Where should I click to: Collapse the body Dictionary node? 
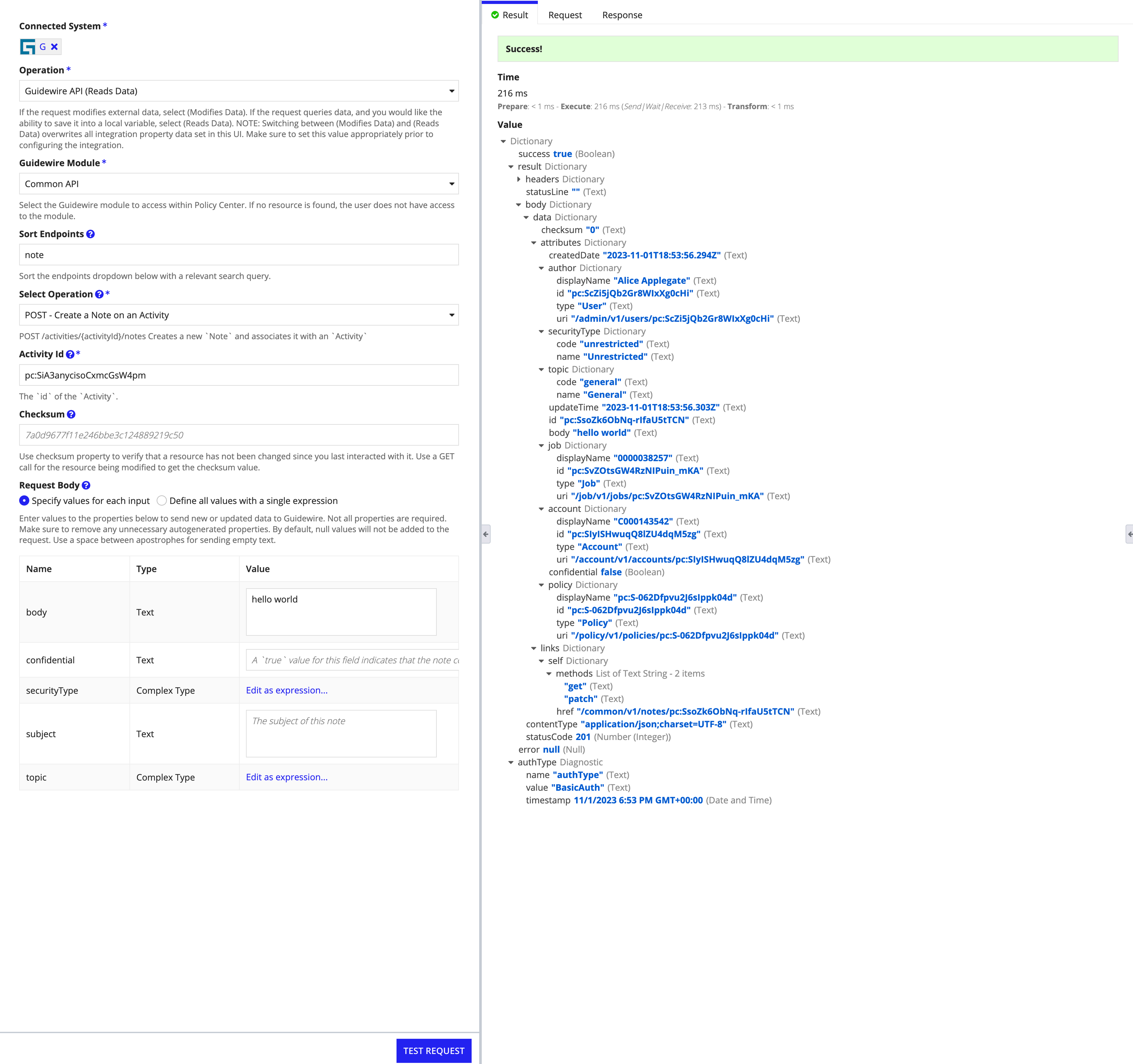point(519,204)
